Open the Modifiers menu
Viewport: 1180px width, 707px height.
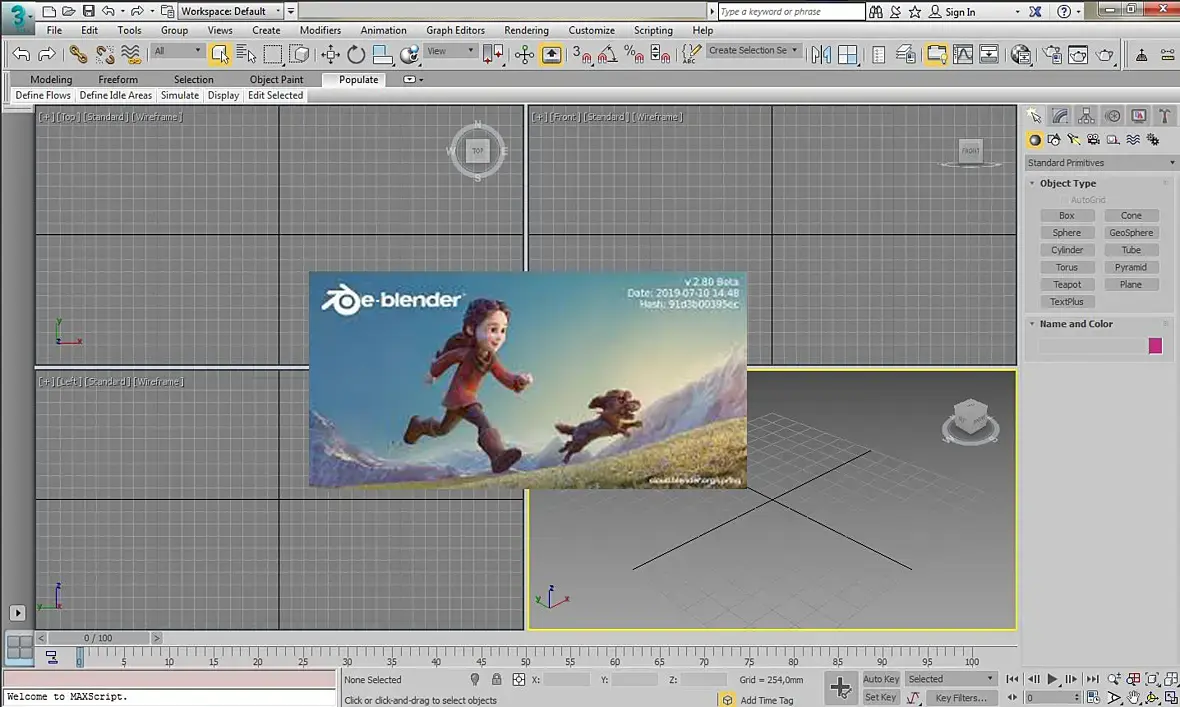pyautogui.click(x=320, y=30)
